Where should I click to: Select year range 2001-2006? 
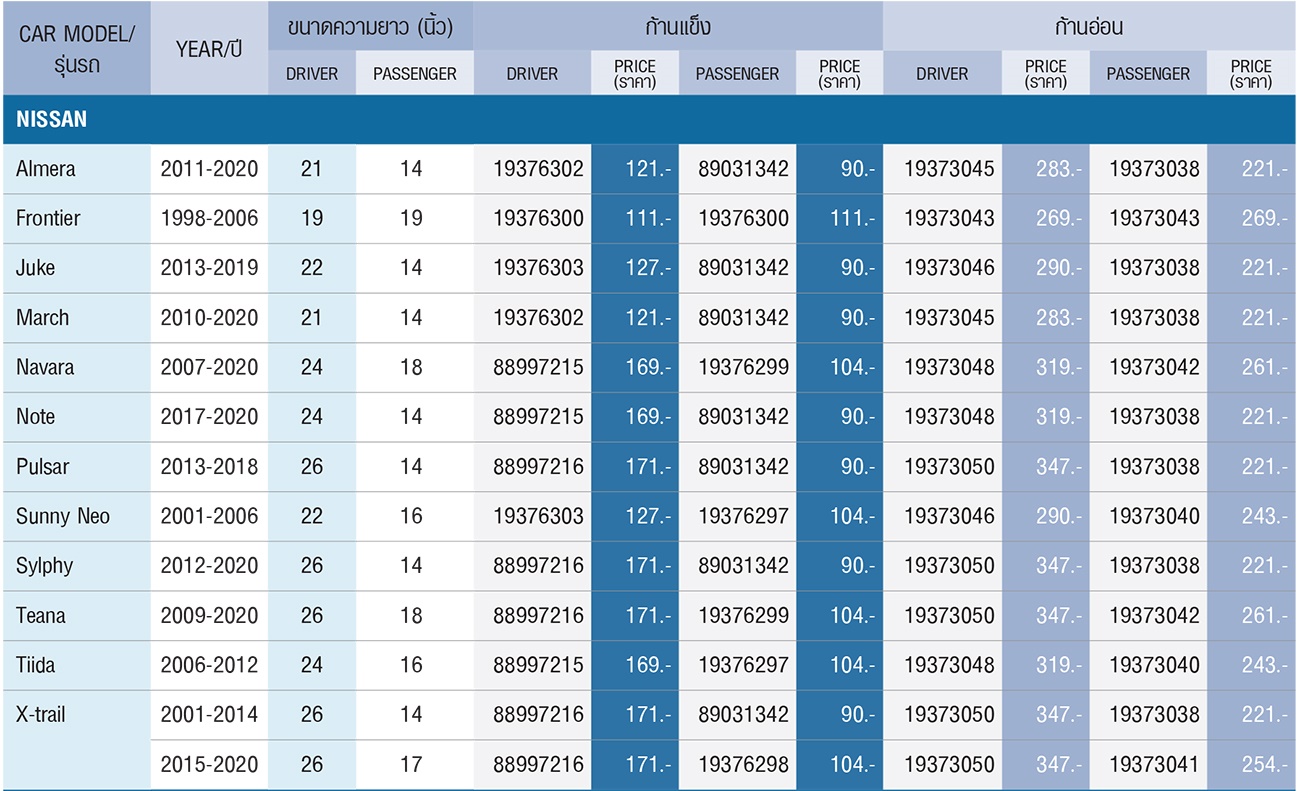tap(209, 516)
